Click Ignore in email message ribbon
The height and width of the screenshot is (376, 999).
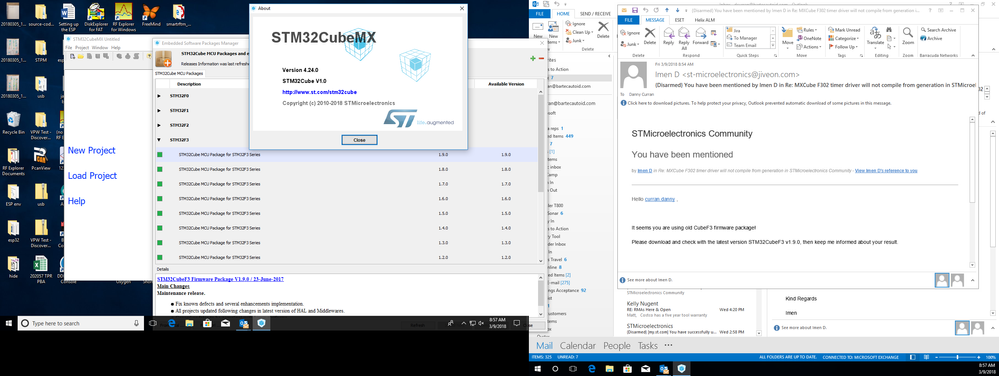tap(629, 32)
